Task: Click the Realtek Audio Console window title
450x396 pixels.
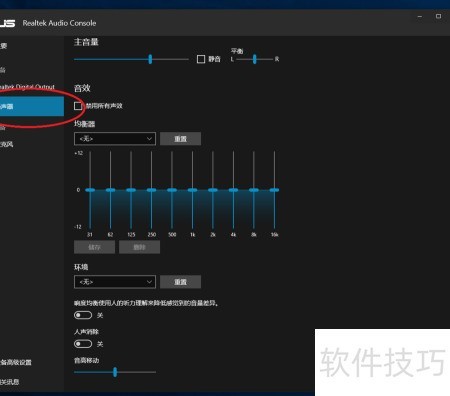Action: [x=59, y=23]
